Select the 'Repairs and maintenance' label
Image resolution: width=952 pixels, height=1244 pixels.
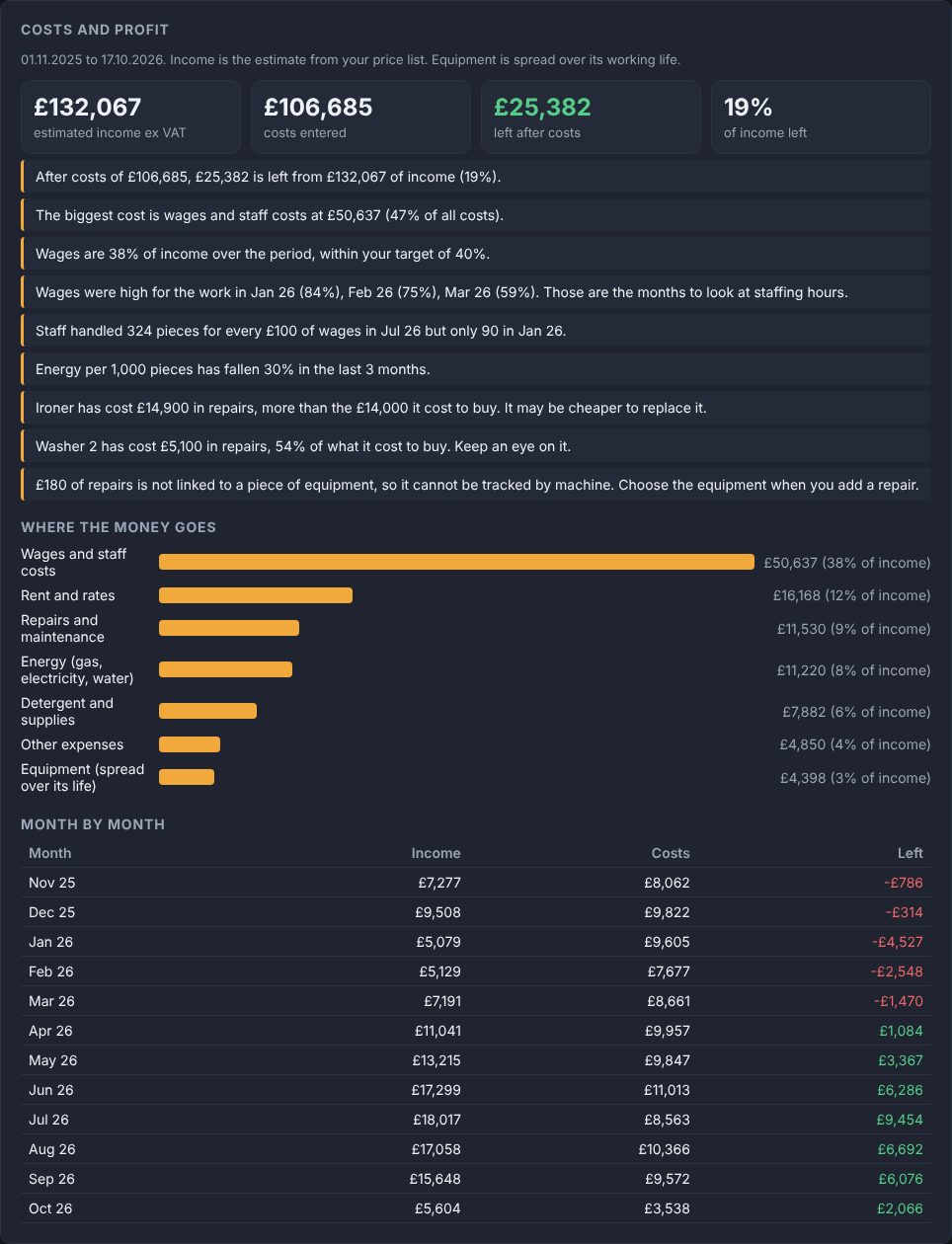tap(62, 628)
